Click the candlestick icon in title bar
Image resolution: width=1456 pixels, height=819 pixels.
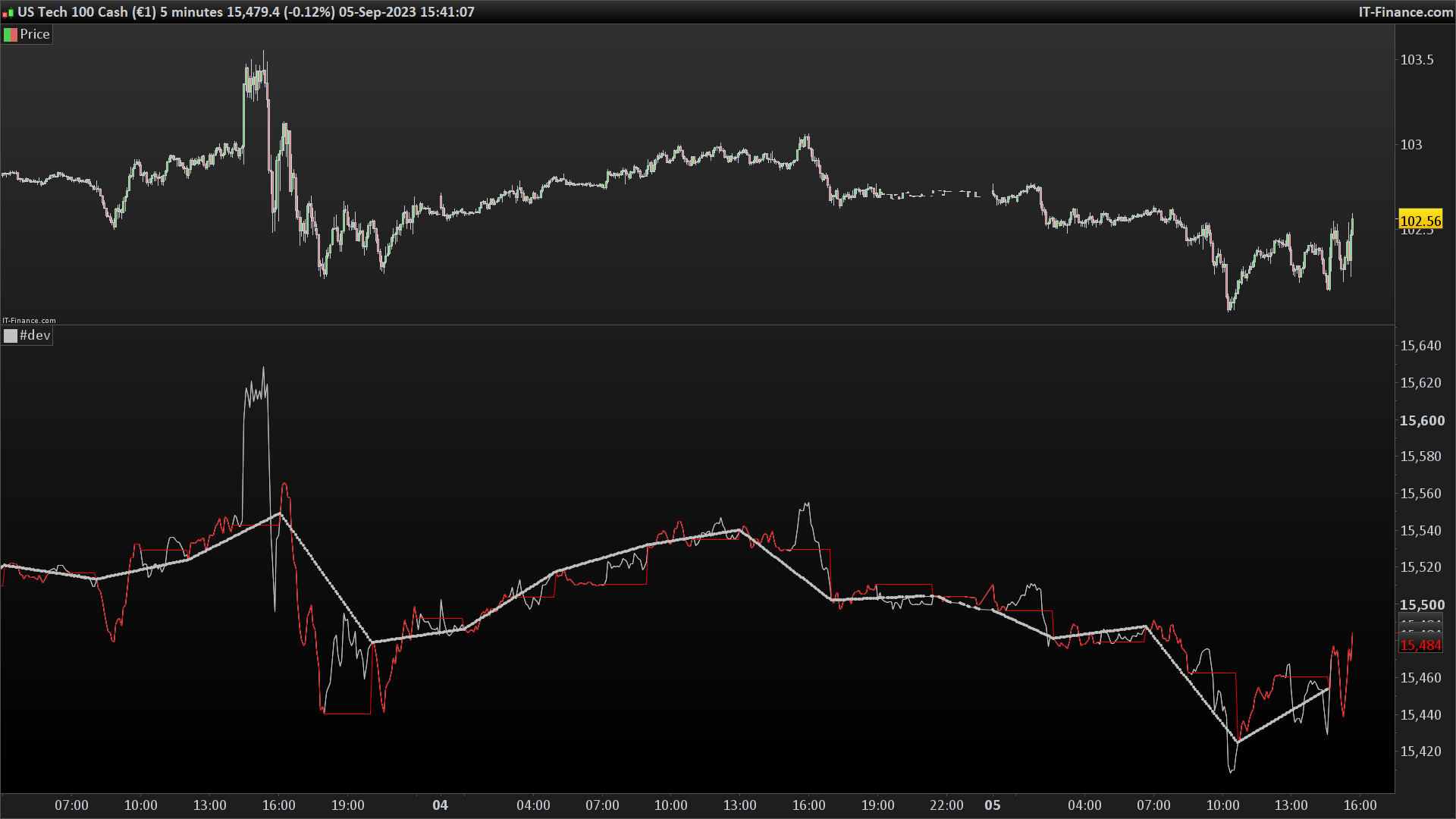(8, 12)
